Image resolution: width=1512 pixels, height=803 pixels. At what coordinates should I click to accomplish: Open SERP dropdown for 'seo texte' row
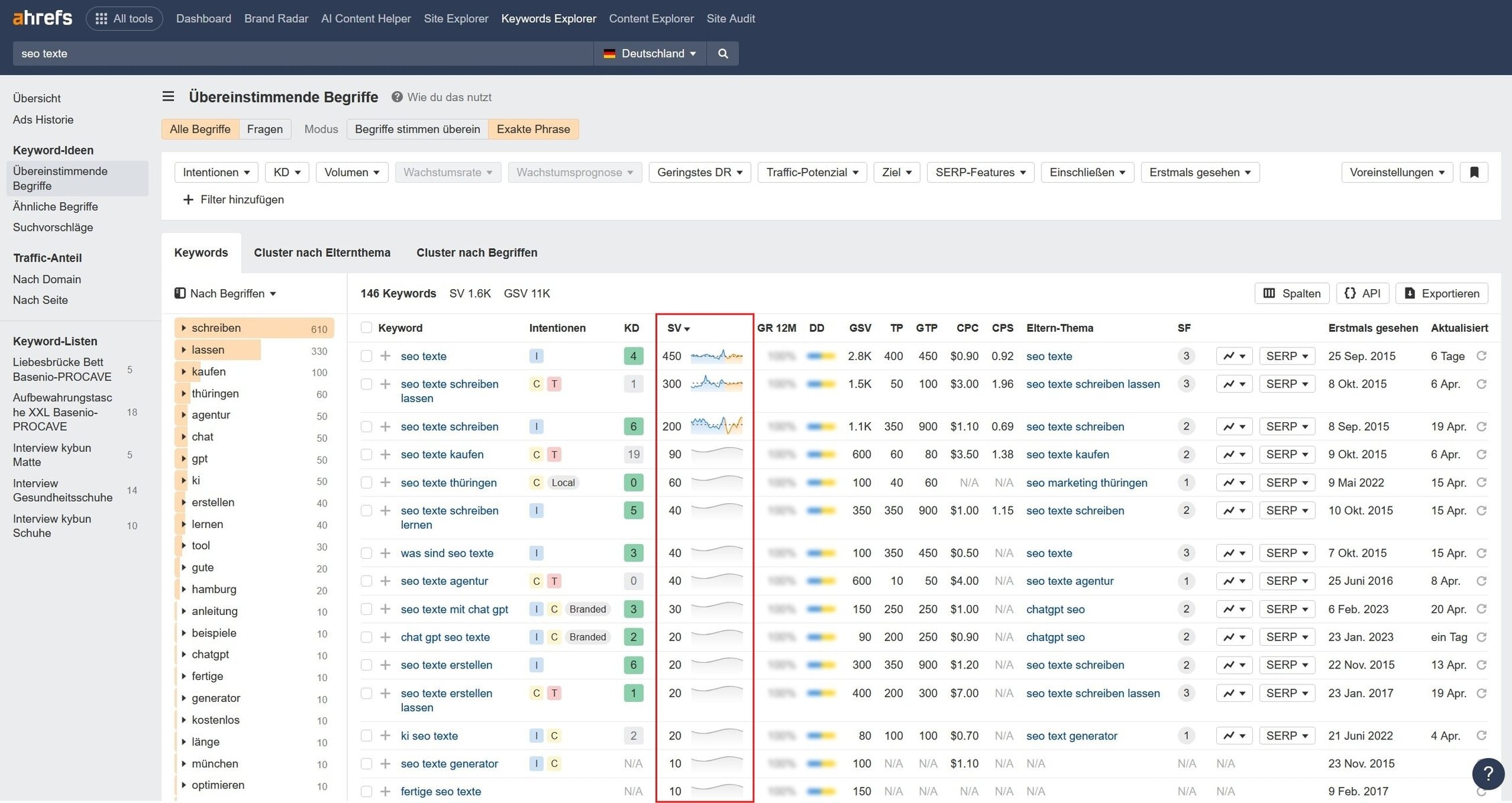[x=1286, y=356]
